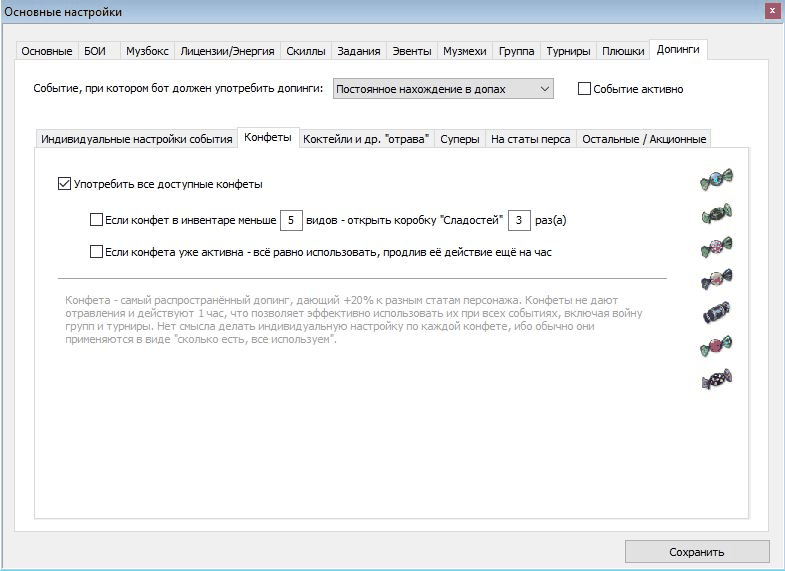Go to the 'Эвенты' tab
The height and width of the screenshot is (571, 785).
[412, 51]
